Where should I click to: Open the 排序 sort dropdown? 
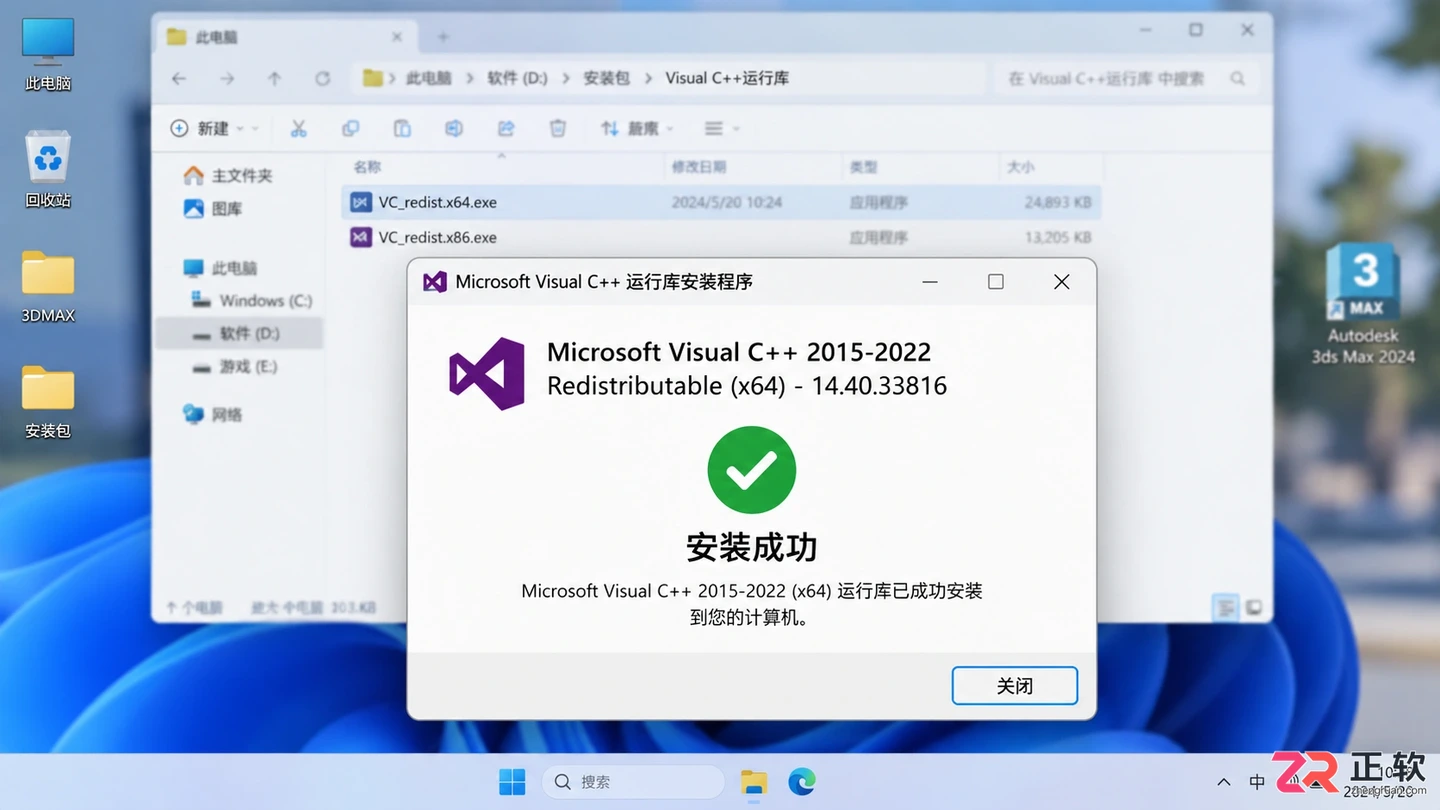tap(637, 128)
